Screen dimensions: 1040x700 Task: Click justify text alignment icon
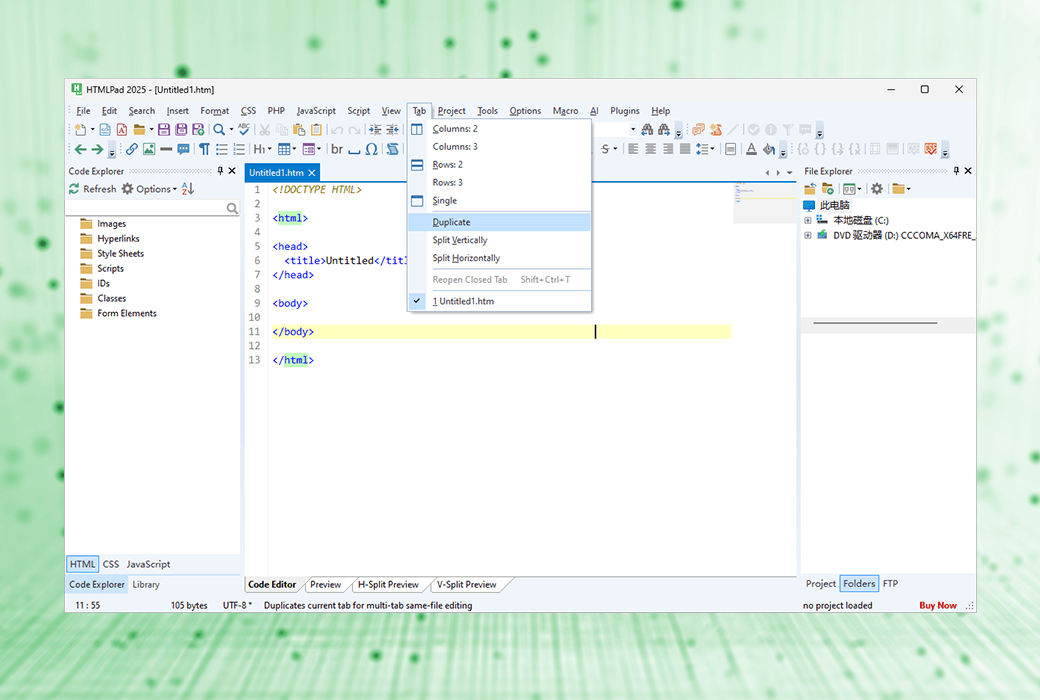(685, 149)
